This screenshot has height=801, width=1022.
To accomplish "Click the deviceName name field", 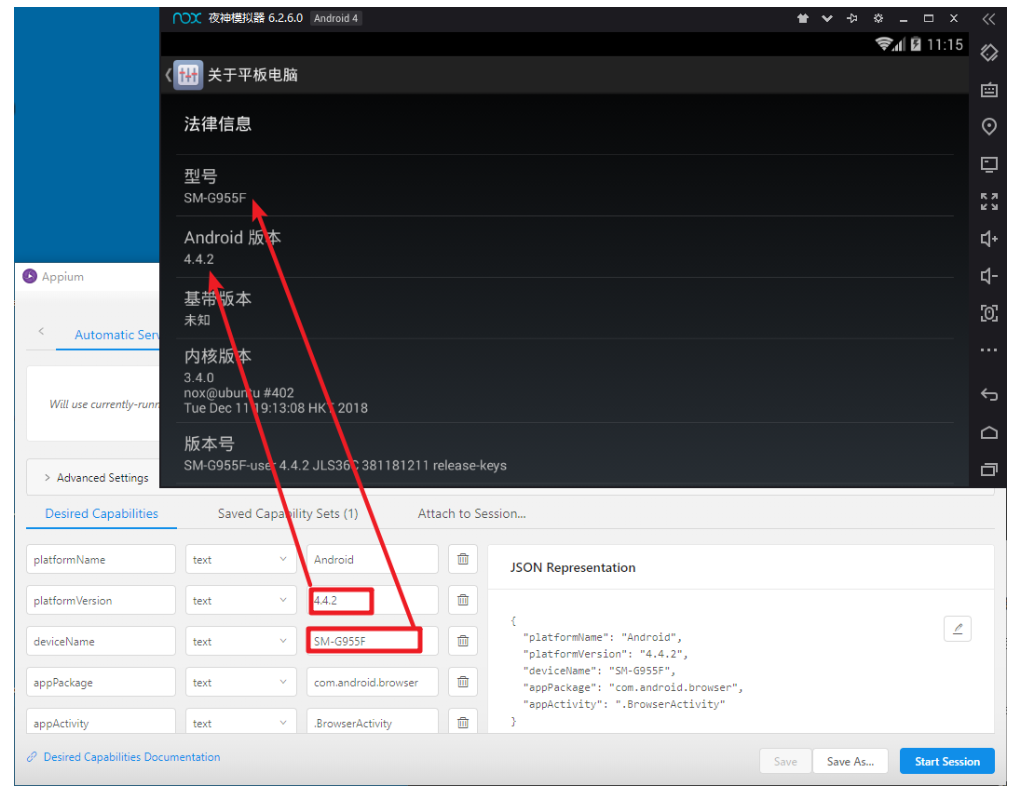I will pyautogui.click(x=101, y=641).
